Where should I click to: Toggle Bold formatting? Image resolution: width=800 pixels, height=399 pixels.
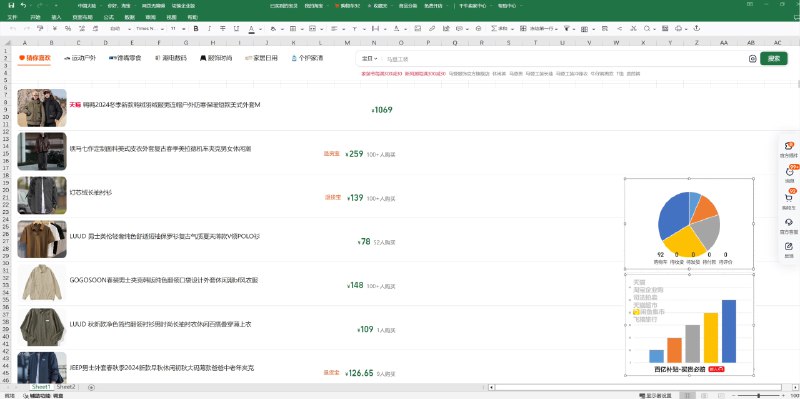196,29
